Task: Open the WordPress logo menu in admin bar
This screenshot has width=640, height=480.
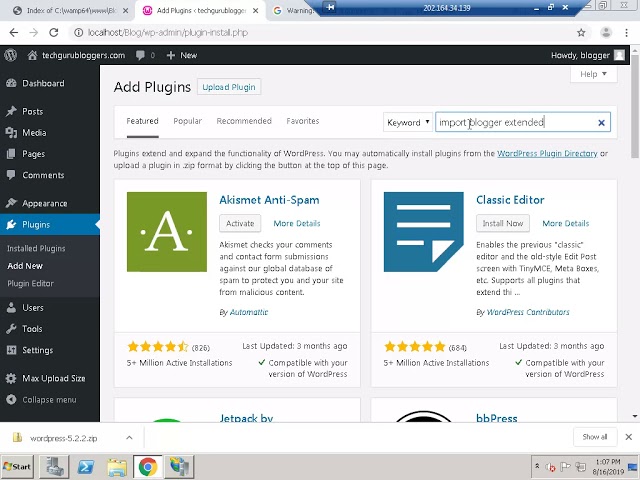Action: coord(11,55)
